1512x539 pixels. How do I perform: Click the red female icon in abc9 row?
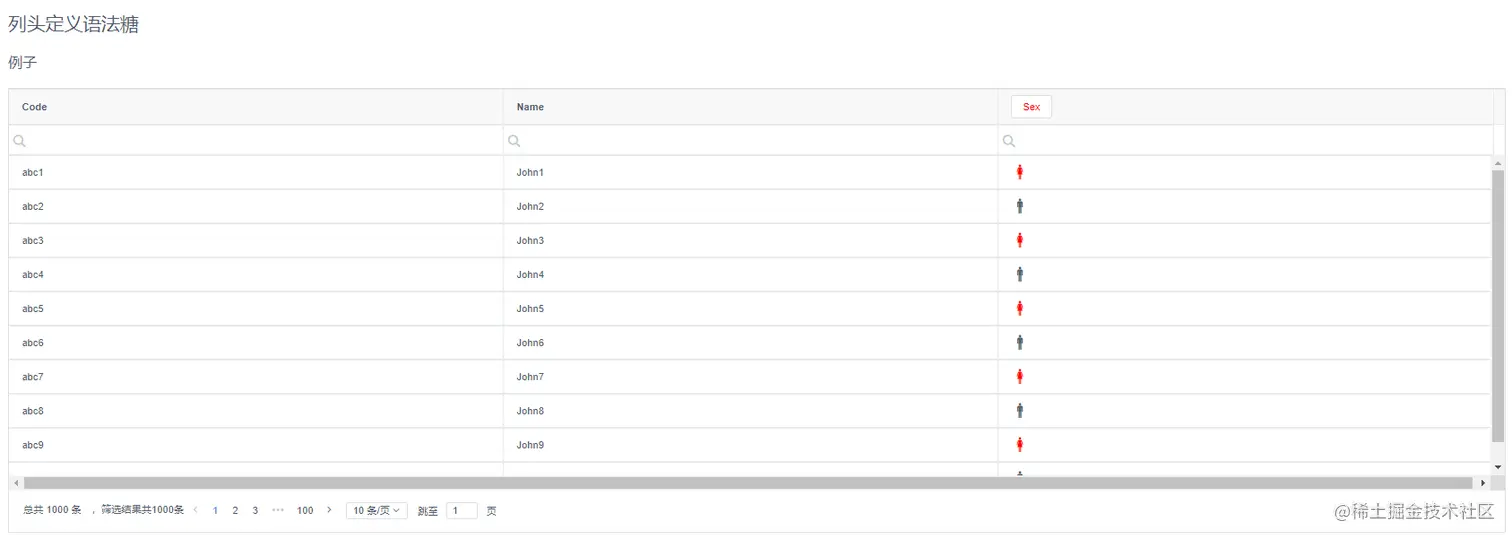click(1019, 444)
